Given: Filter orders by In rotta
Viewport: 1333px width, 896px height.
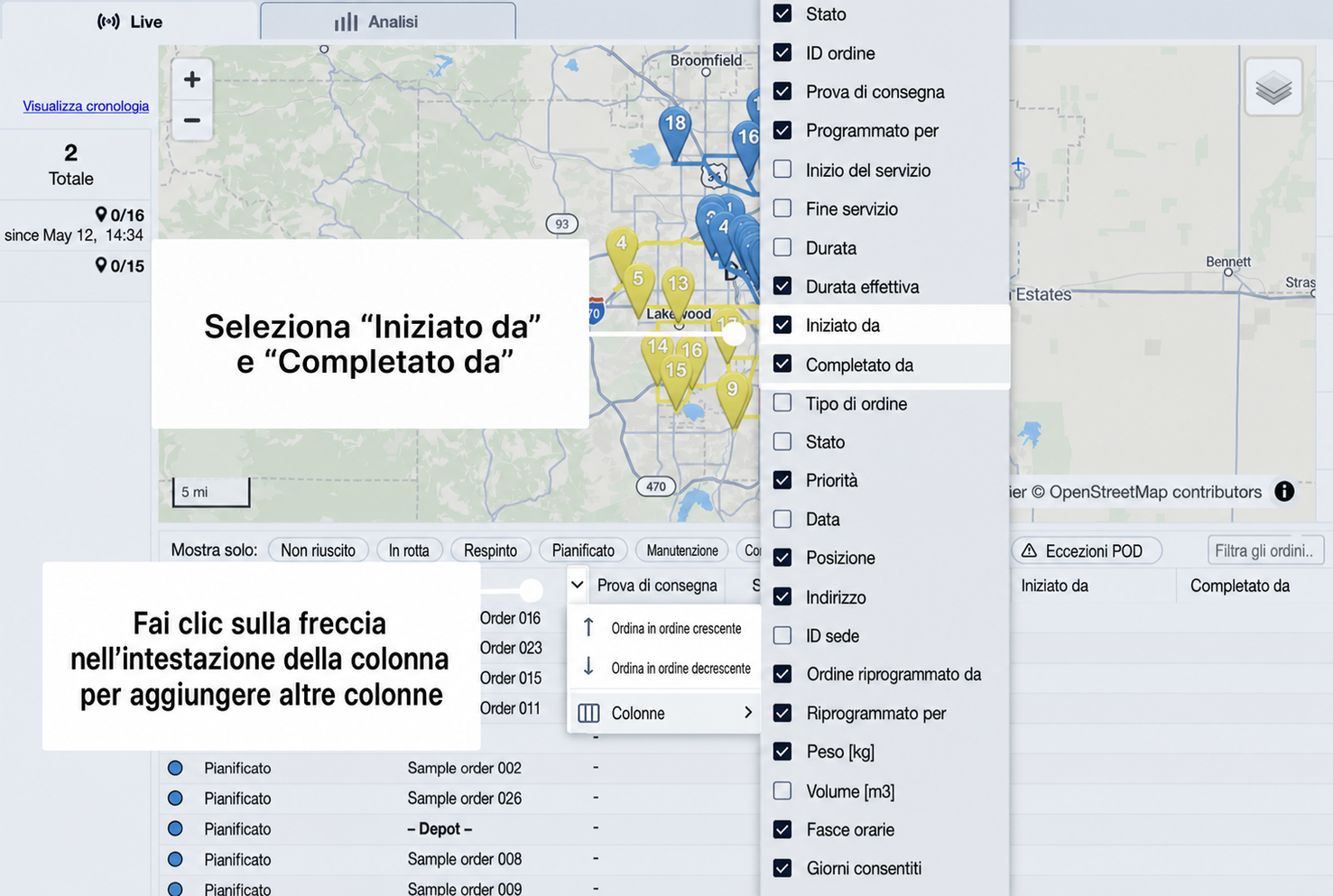Looking at the screenshot, I should pos(409,550).
